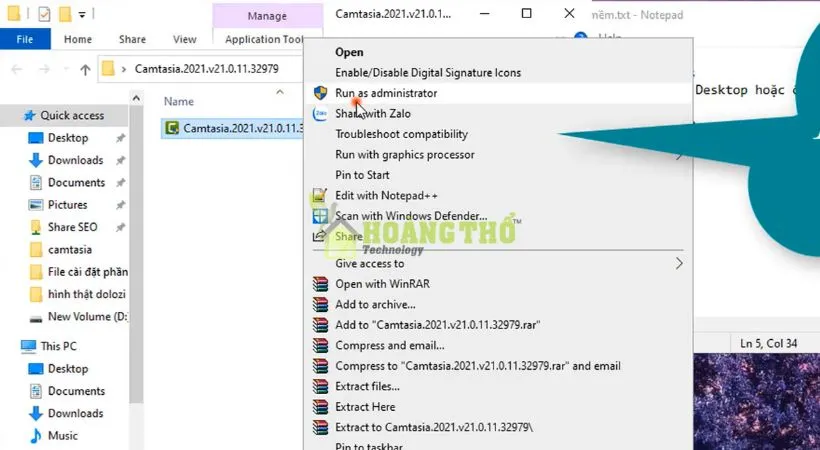
Task: Select Pin to Start
Action: pyautogui.click(x=362, y=175)
